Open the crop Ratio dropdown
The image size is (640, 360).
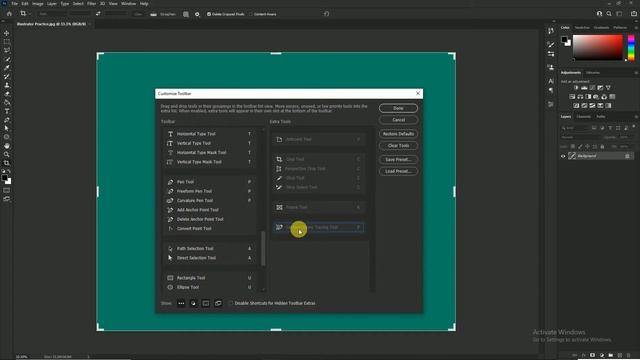point(51,14)
